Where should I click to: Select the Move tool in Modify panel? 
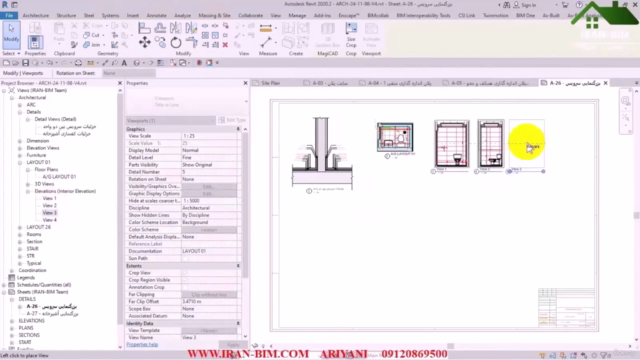(144, 42)
